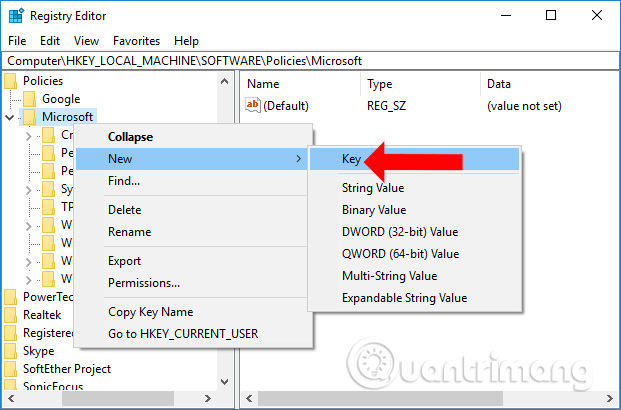
Task: Click Go to HKEY_CURRENT_USER
Action: [192, 334]
